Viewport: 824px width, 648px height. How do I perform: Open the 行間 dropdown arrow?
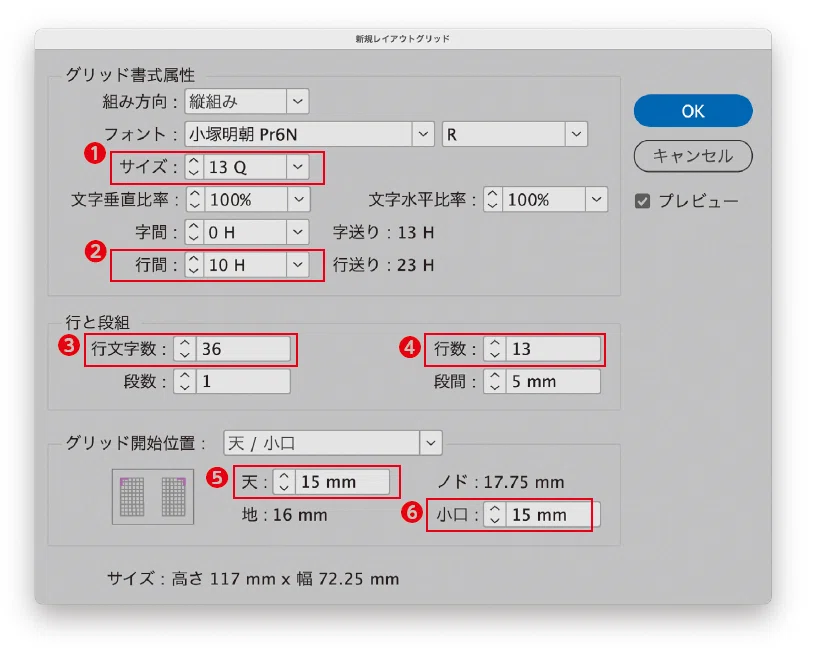point(297,265)
